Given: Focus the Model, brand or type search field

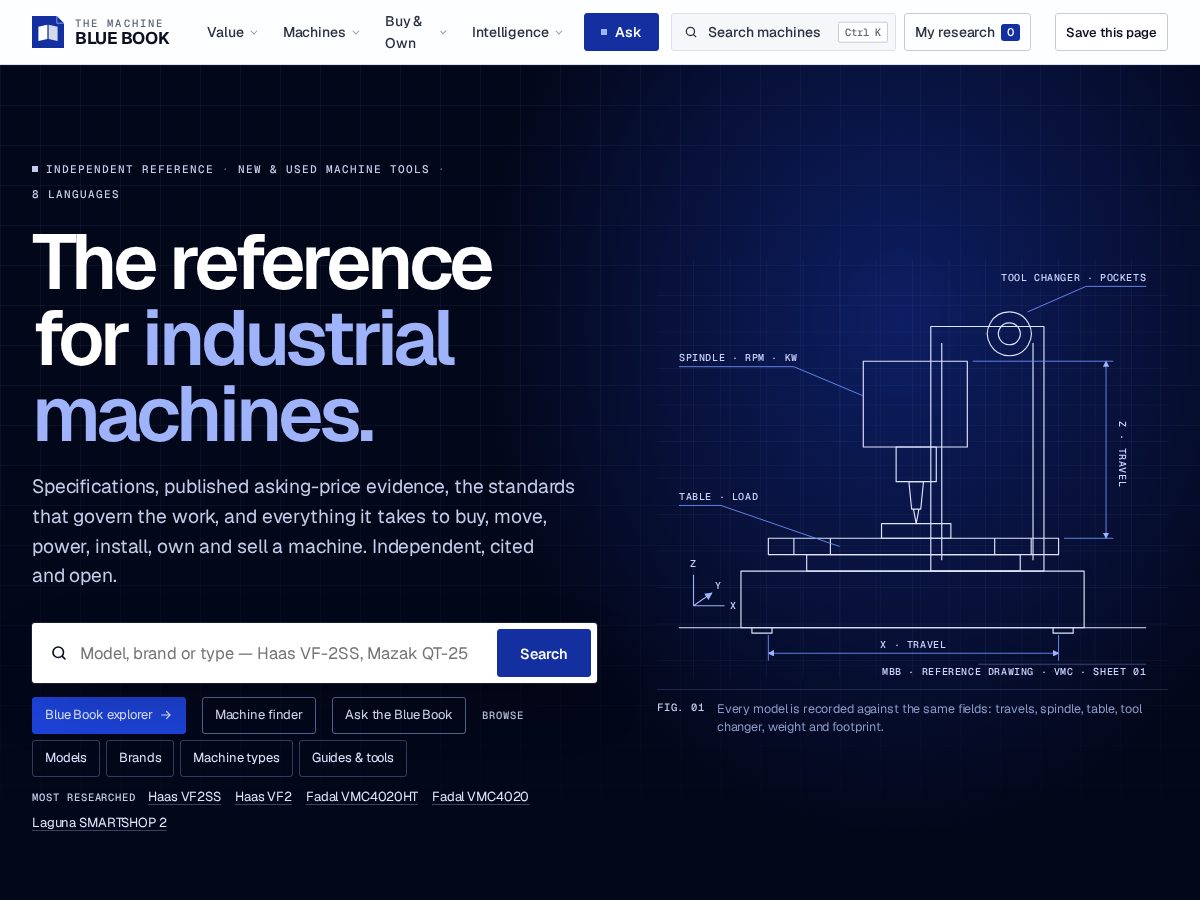Looking at the screenshot, I should click(274, 653).
